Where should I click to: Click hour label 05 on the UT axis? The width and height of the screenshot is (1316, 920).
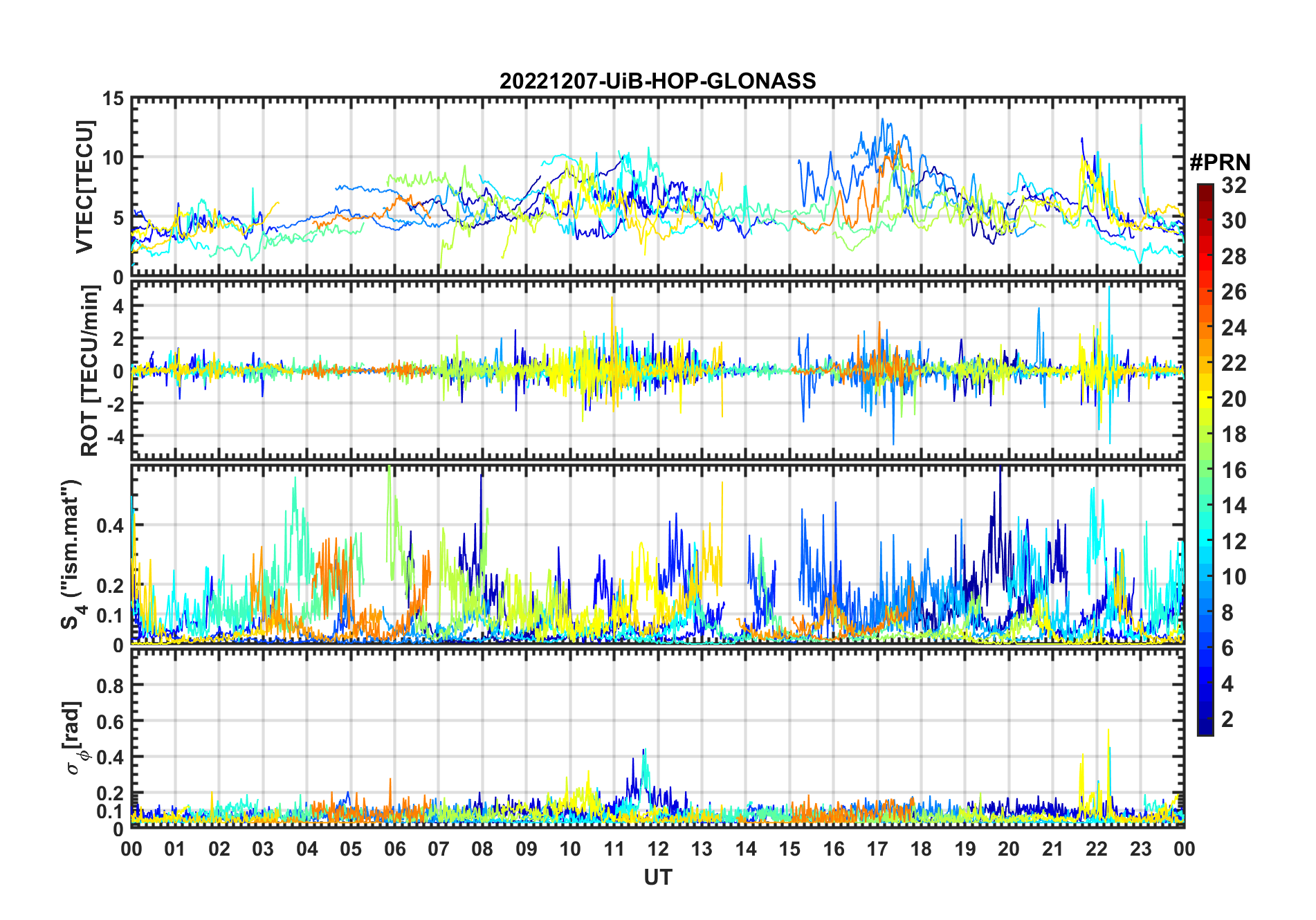[351, 849]
